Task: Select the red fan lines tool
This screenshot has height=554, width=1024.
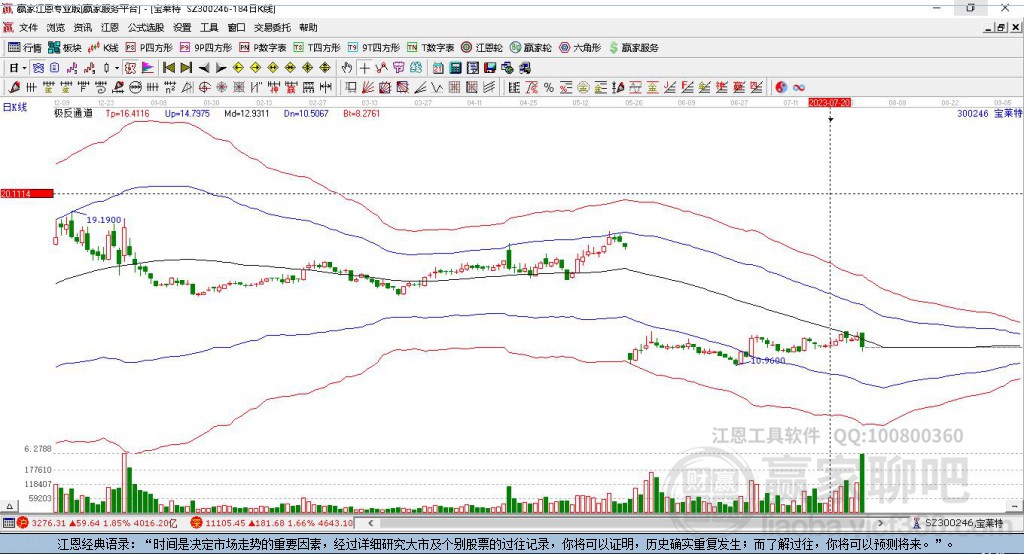Action: [x=367, y=87]
